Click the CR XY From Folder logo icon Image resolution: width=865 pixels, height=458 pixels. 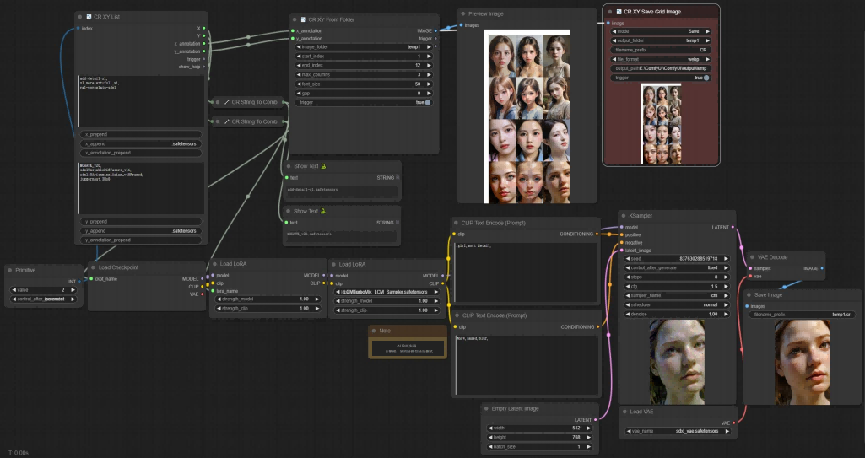click(303, 20)
